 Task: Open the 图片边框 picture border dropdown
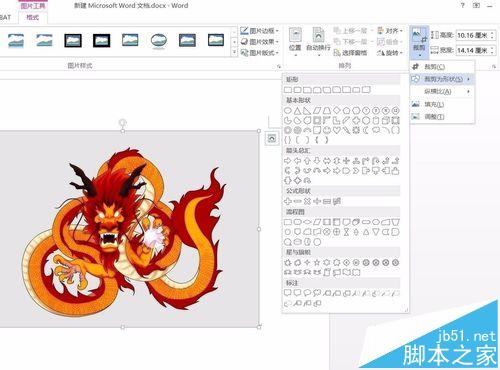[260, 31]
